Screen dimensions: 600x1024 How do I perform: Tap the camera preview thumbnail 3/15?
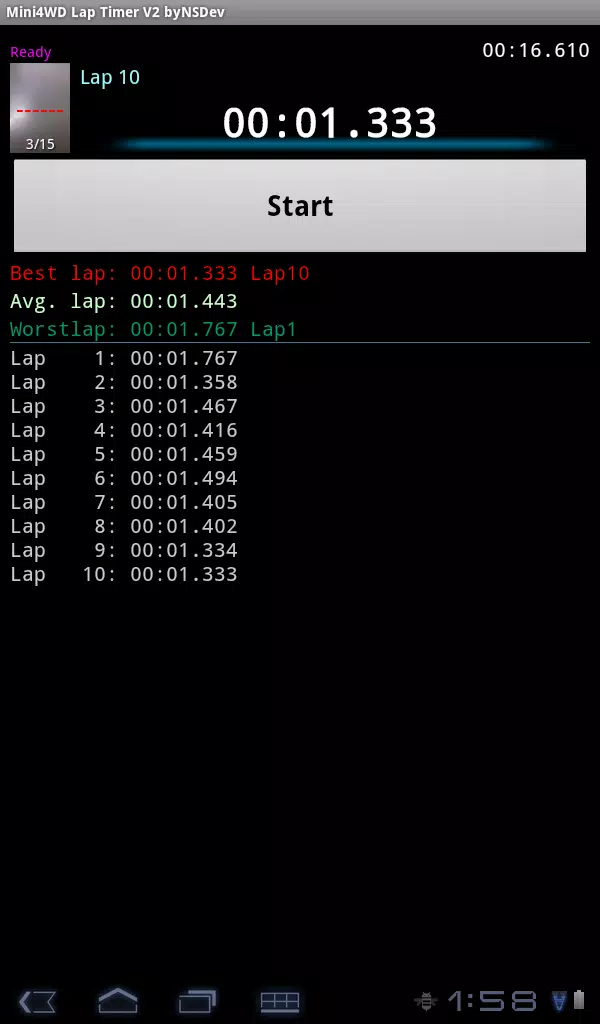coord(40,108)
